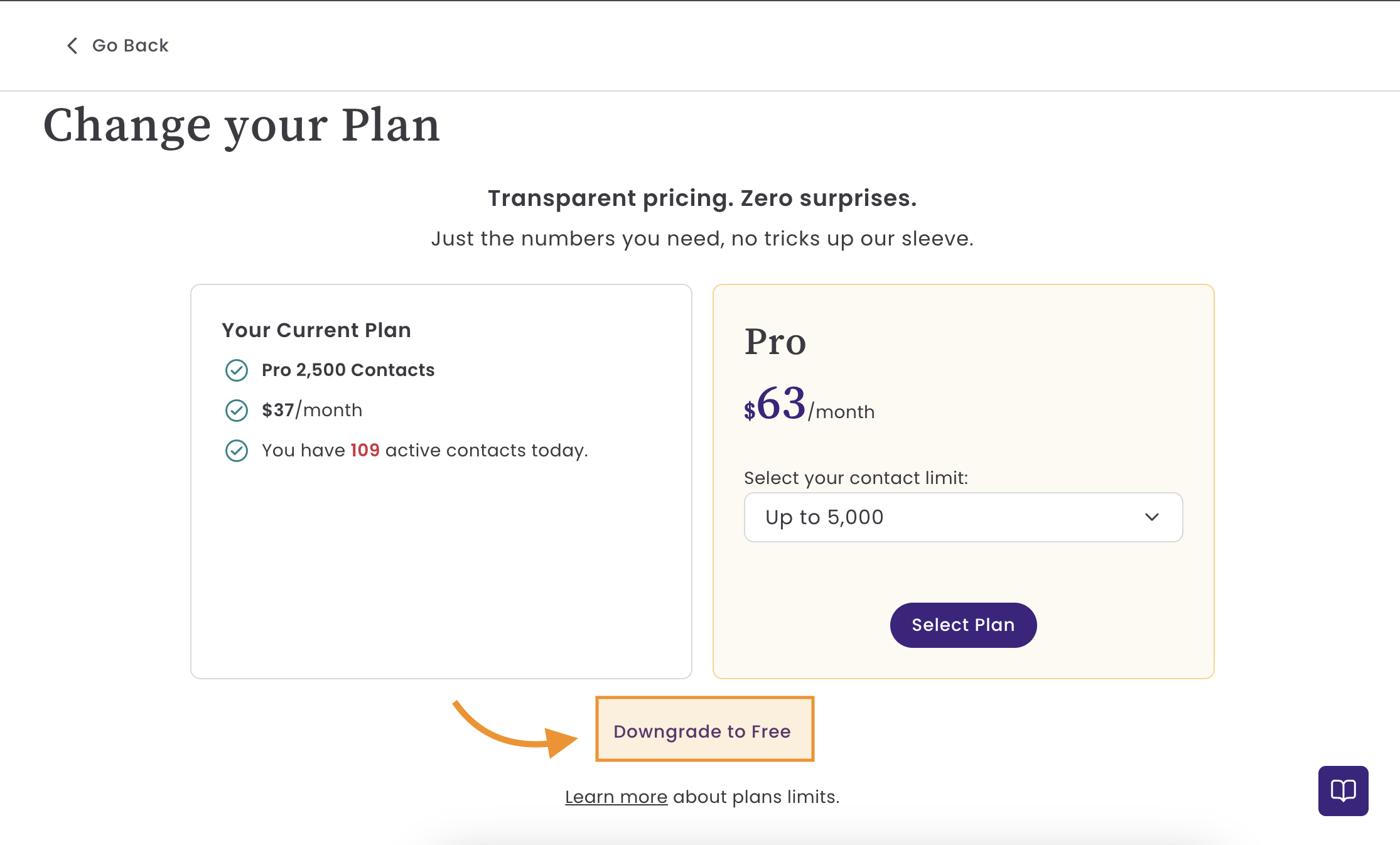Click checkmark icon beside $37/month
The height and width of the screenshot is (845, 1400).
tap(237, 411)
